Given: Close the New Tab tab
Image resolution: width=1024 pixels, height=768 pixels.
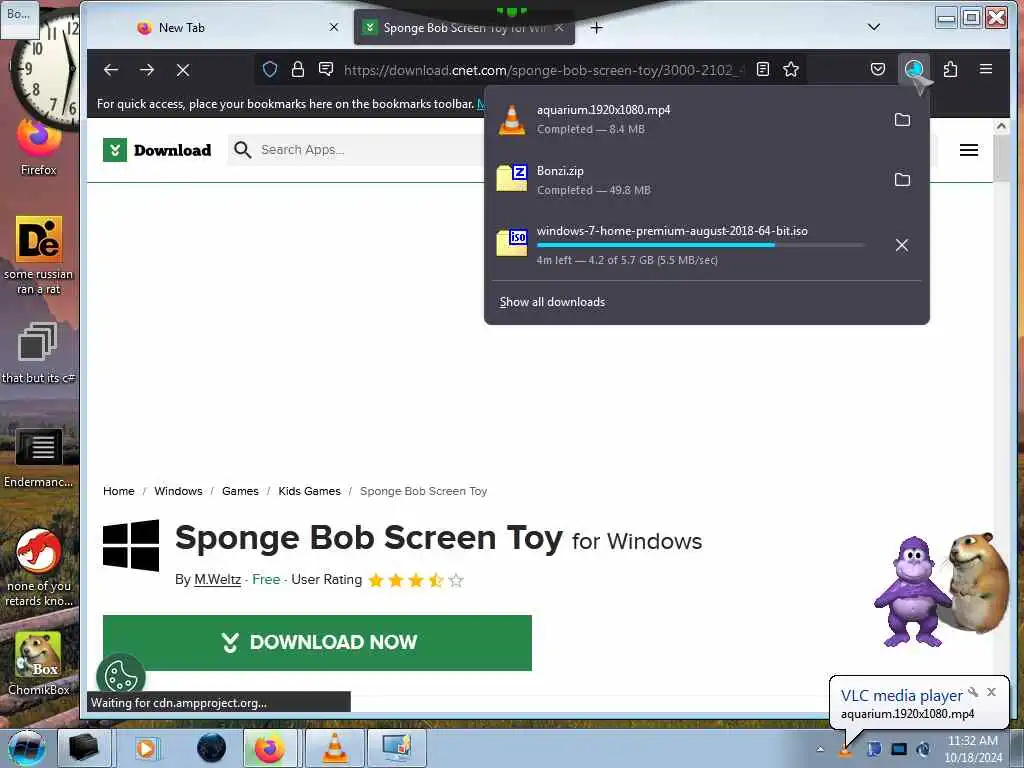Looking at the screenshot, I should [x=334, y=27].
